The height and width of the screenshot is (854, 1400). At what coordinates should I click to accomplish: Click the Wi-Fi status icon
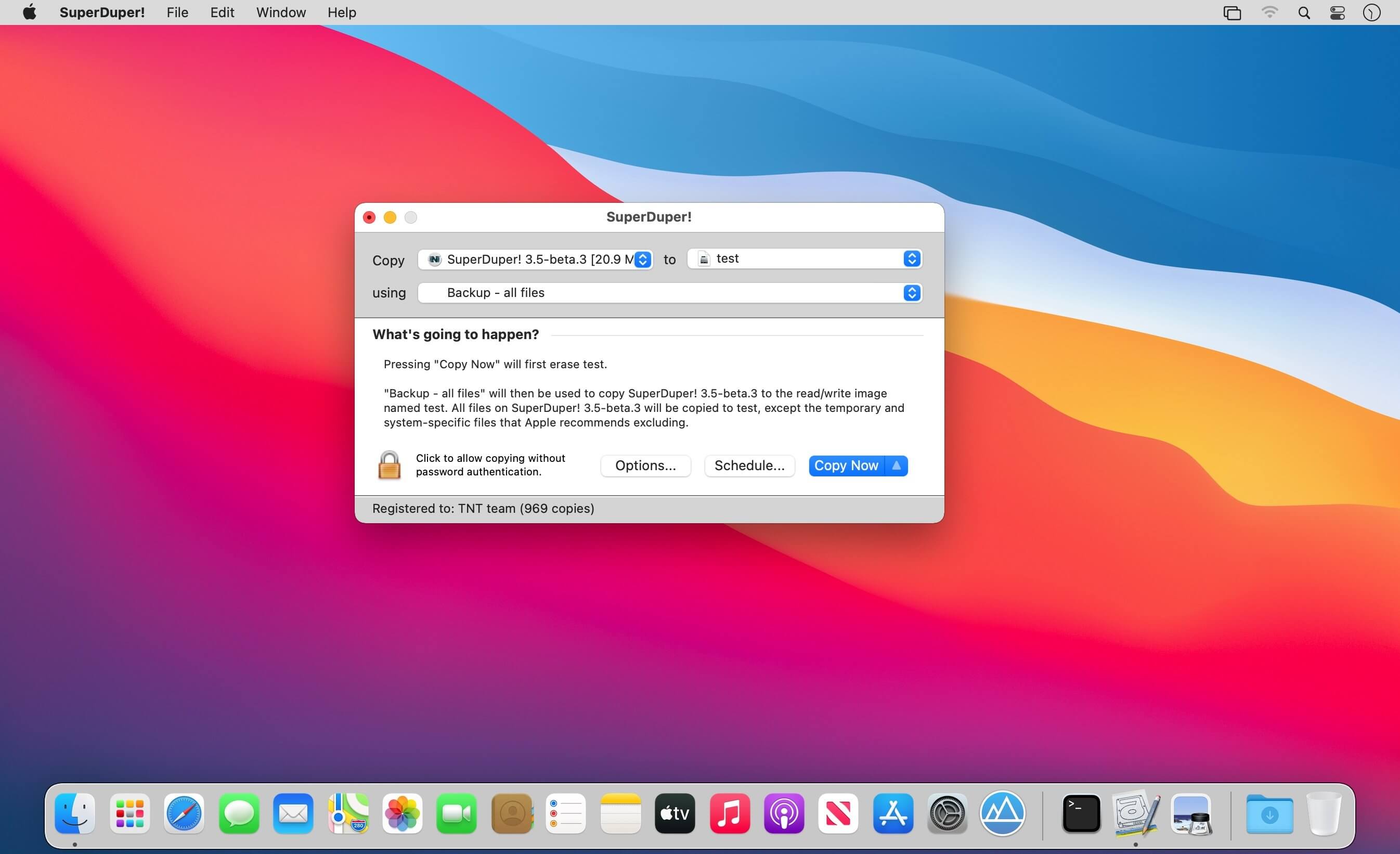click(1269, 12)
